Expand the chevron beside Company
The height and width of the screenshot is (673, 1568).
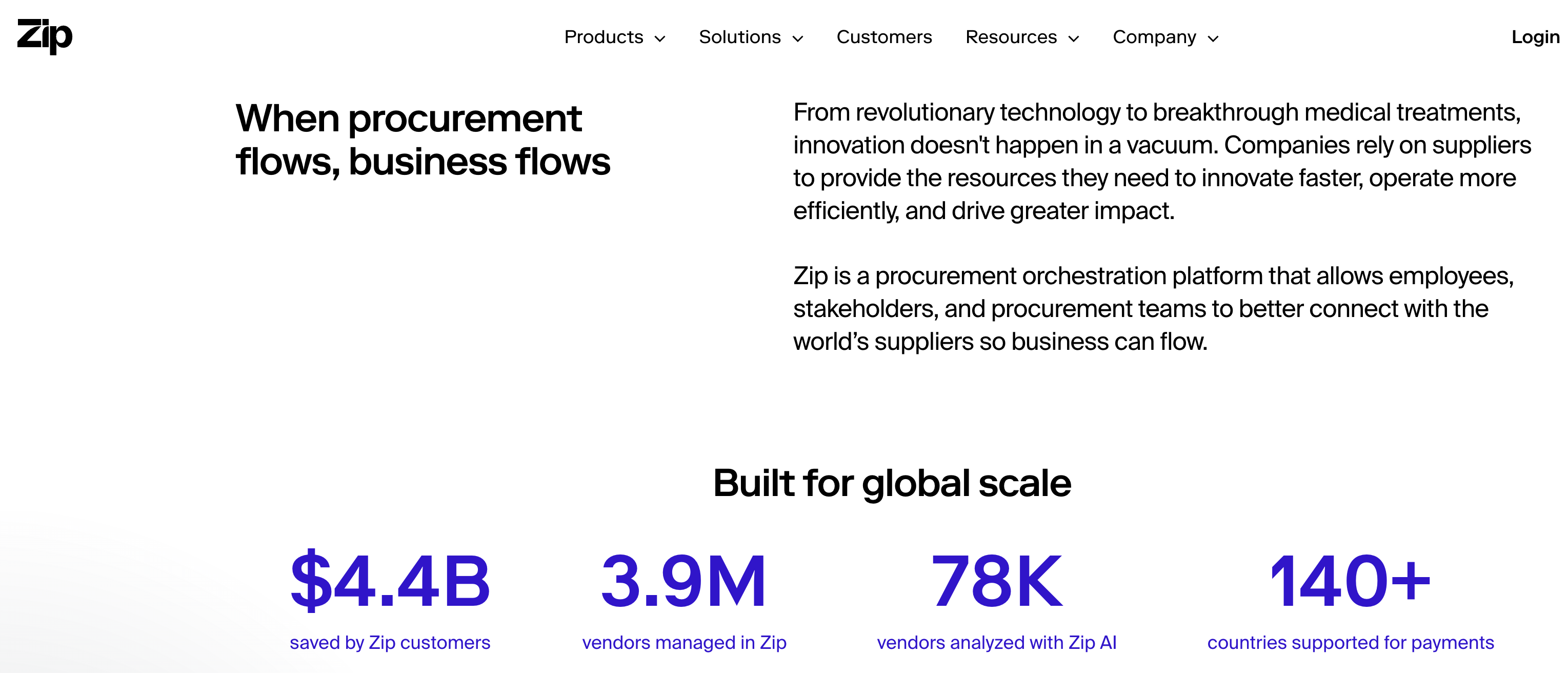click(x=1213, y=39)
